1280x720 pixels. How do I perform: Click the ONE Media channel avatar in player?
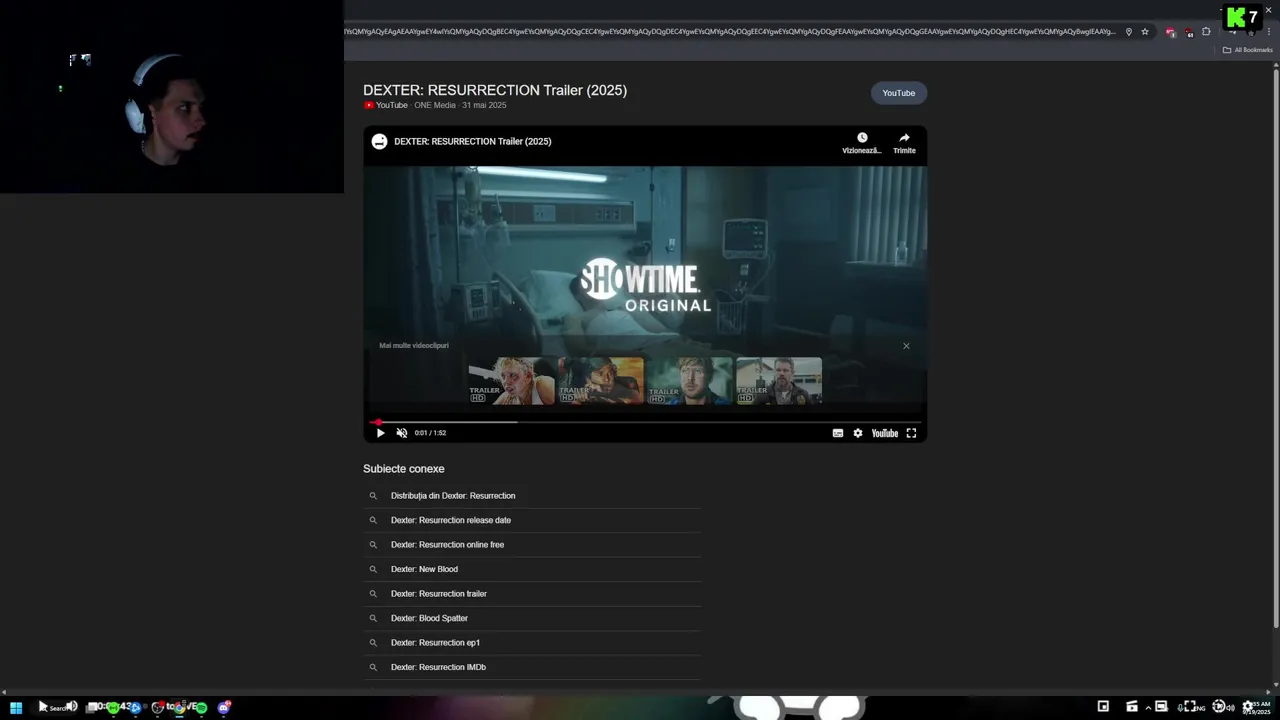(379, 141)
